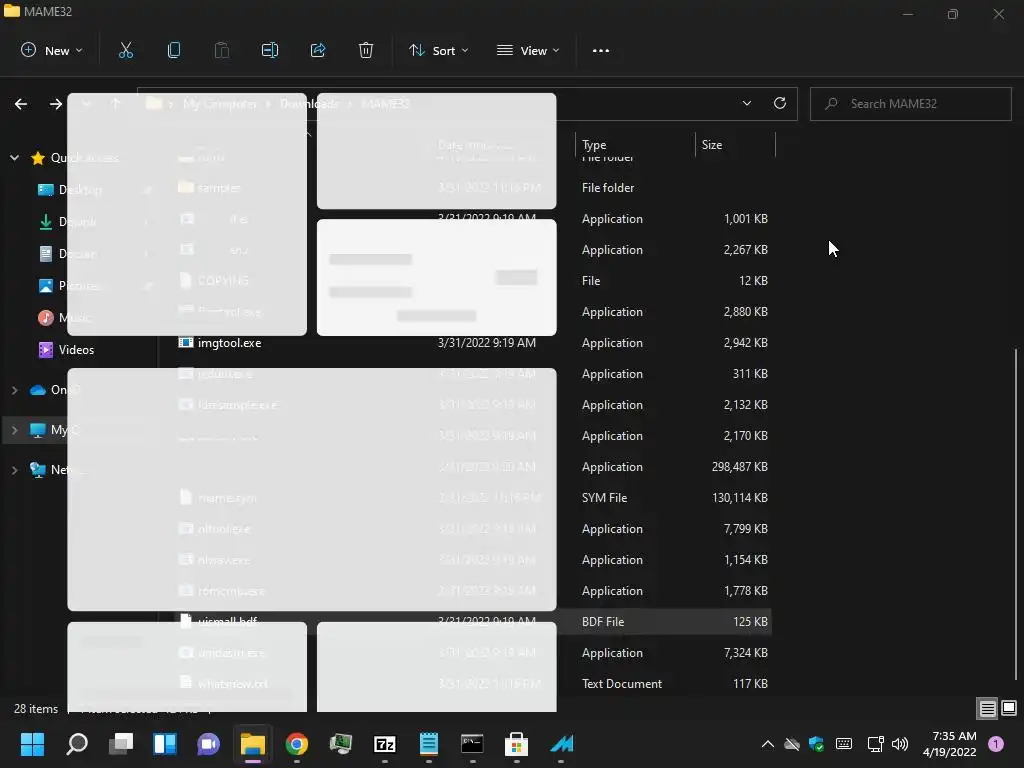1024x768 pixels.
Task: Select the Documents icon in sidebar
Action: coord(46,253)
